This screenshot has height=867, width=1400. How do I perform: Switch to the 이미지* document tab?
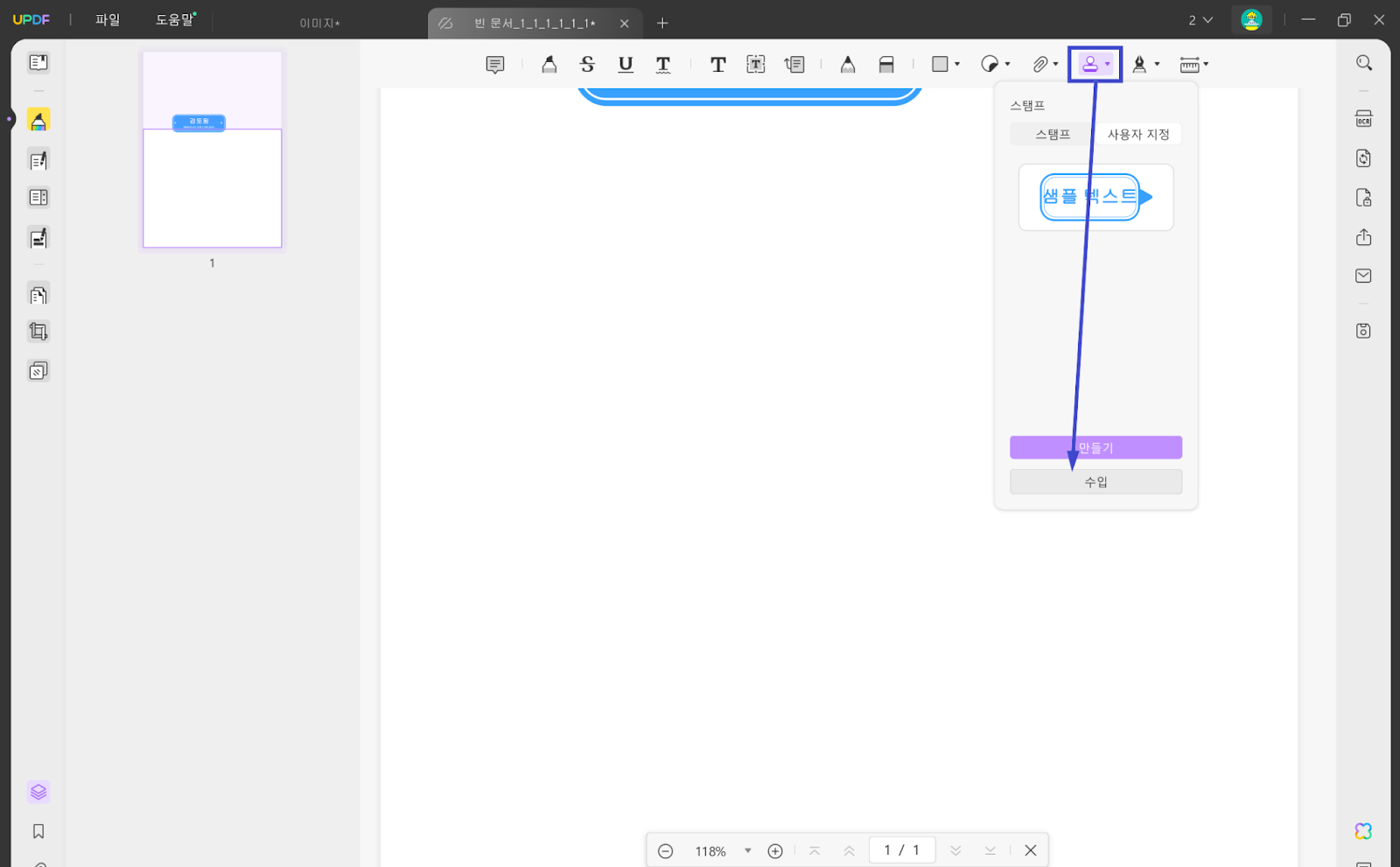pyautogui.click(x=320, y=24)
